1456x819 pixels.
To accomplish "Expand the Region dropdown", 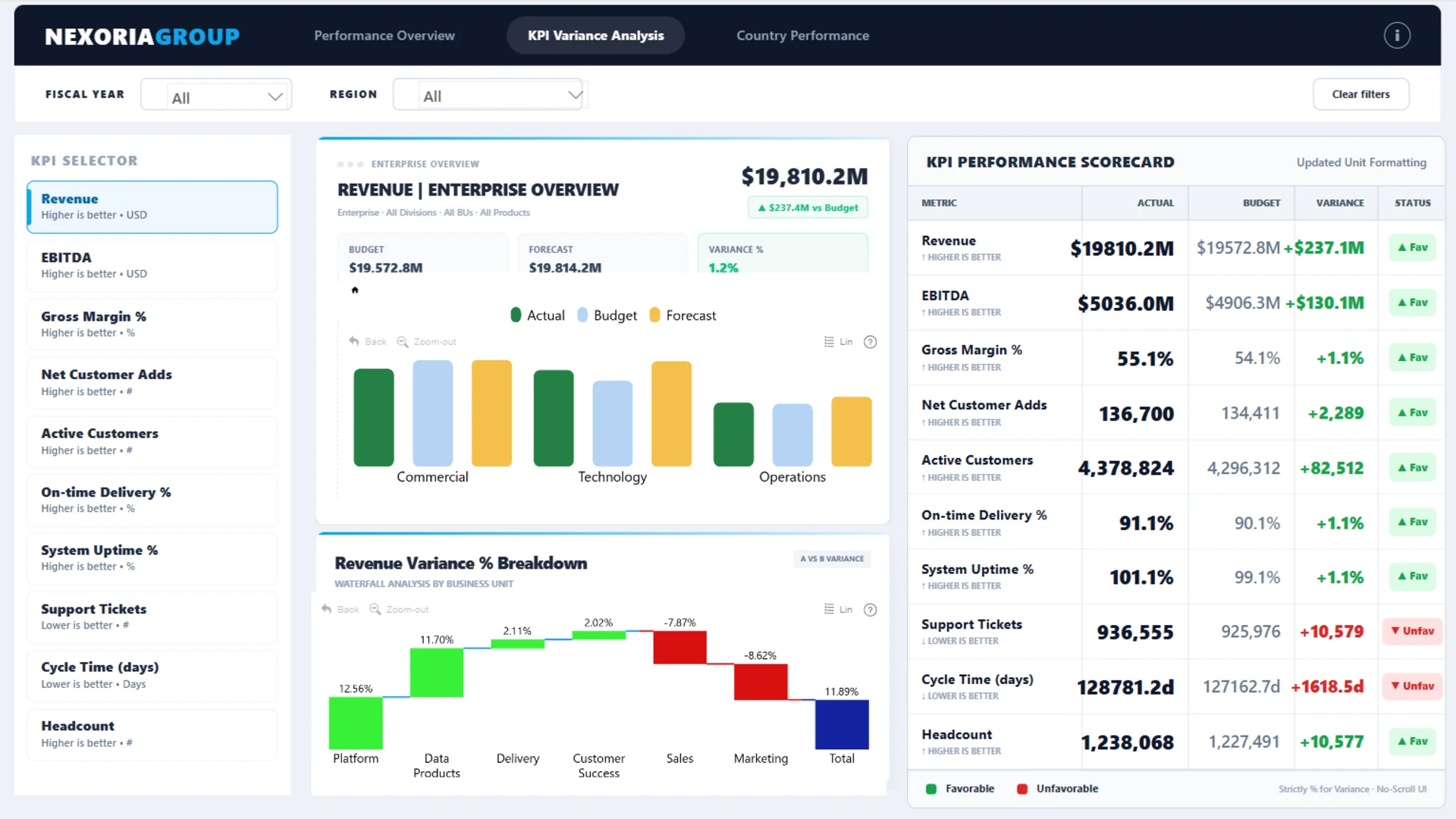I will click(488, 96).
